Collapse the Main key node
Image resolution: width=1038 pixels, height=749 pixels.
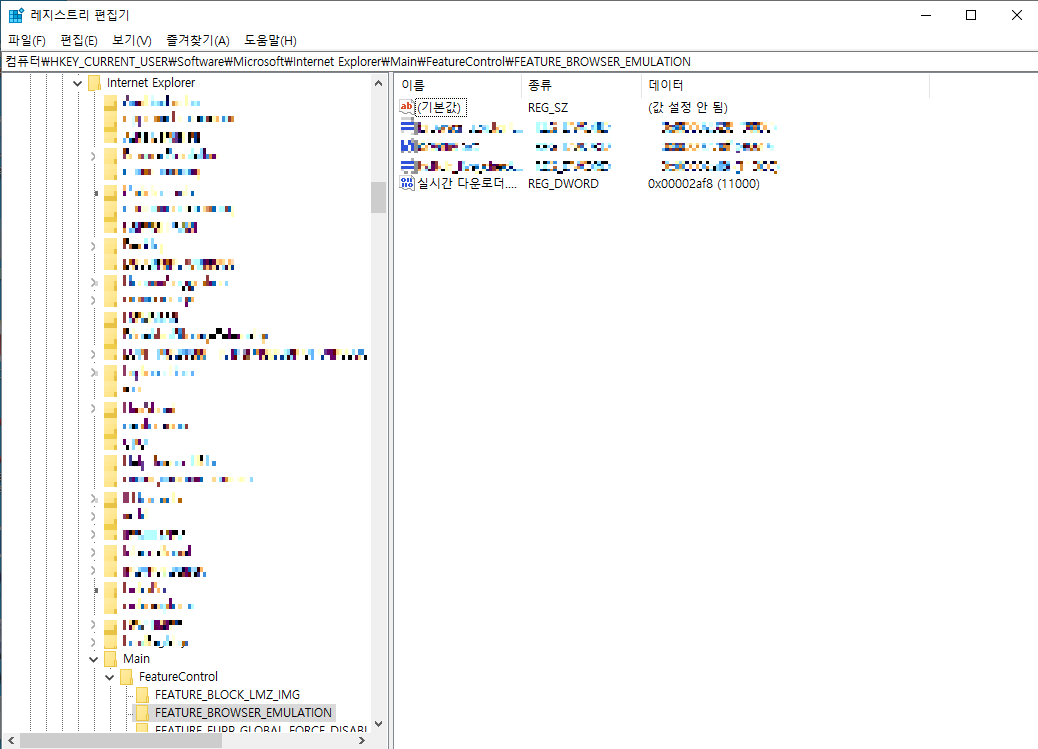(x=93, y=659)
